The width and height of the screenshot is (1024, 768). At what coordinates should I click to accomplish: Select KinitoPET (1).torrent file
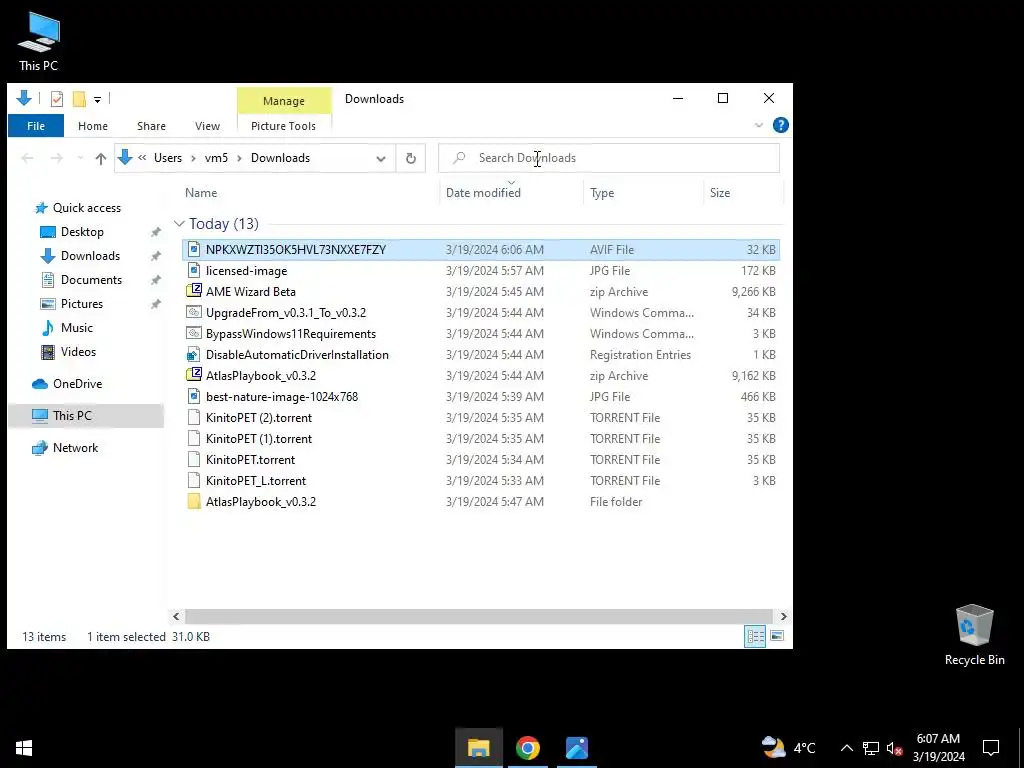(481, 438)
